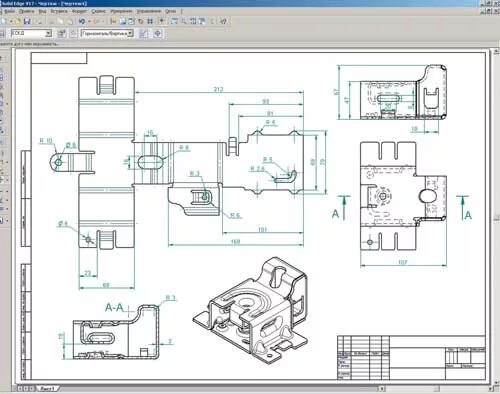Select the 187 dimension value
The height and width of the screenshot is (394, 500).
pos(403,262)
